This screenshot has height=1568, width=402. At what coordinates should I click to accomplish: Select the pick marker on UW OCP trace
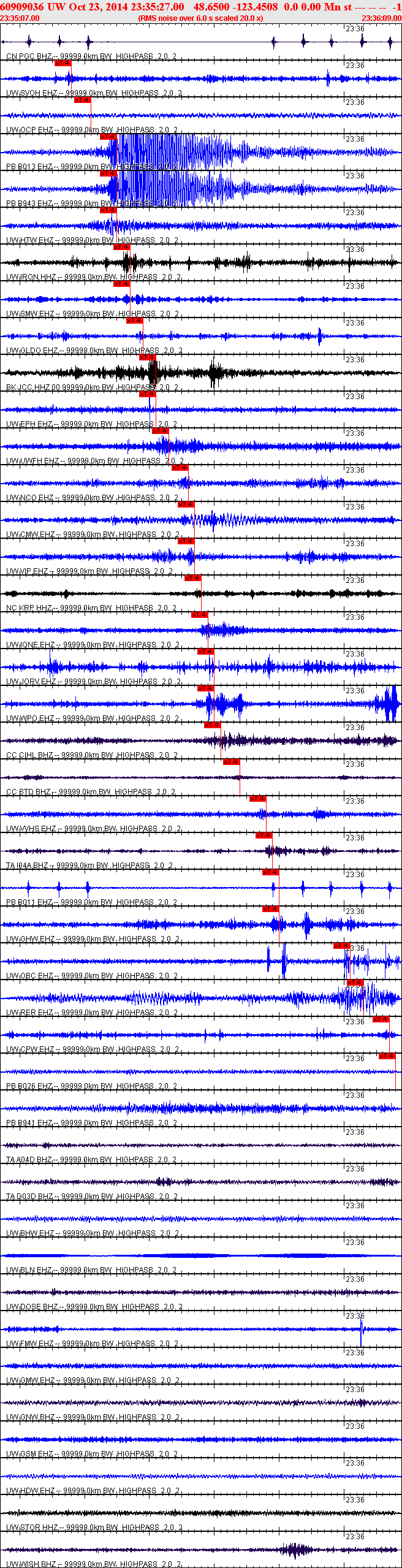(82, 100)
